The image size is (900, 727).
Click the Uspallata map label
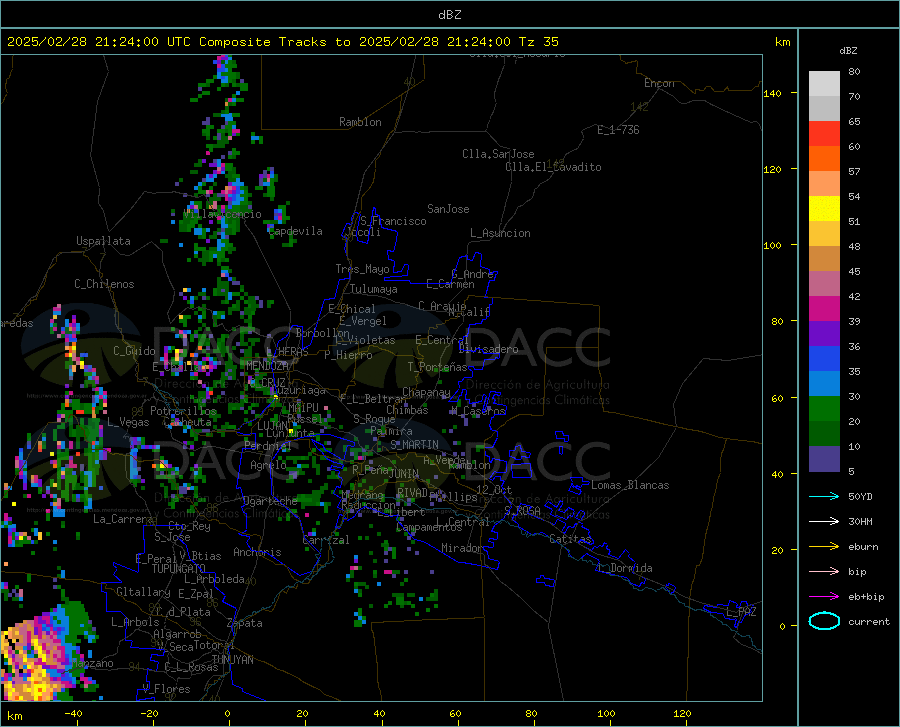coord(103,241)
